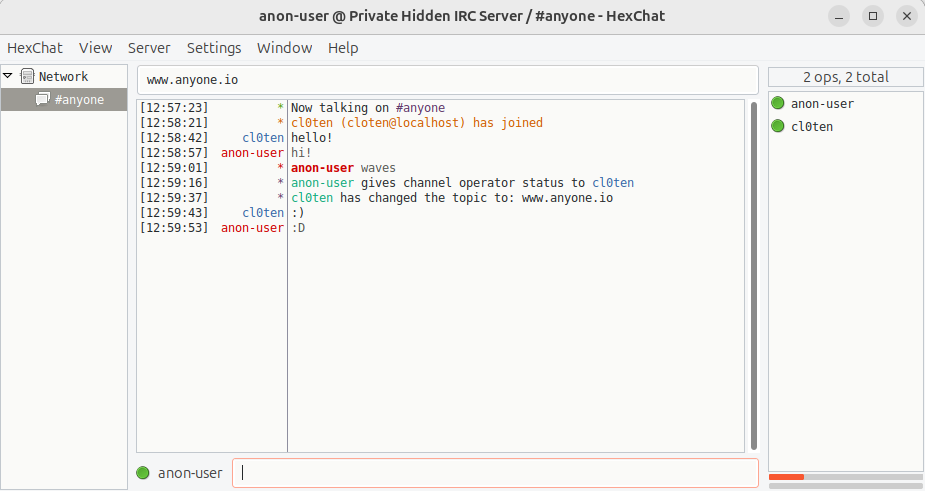Close the HexChat window

click(907, 16)
